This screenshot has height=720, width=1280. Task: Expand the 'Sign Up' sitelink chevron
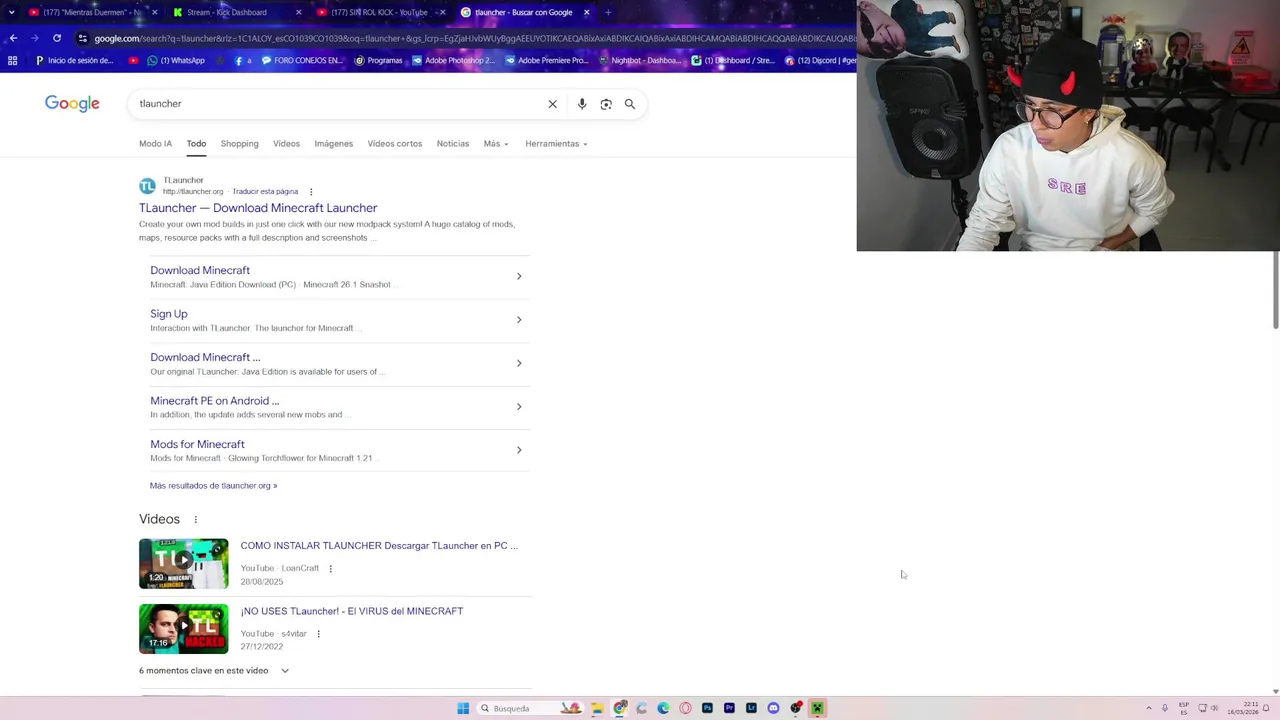519,320
